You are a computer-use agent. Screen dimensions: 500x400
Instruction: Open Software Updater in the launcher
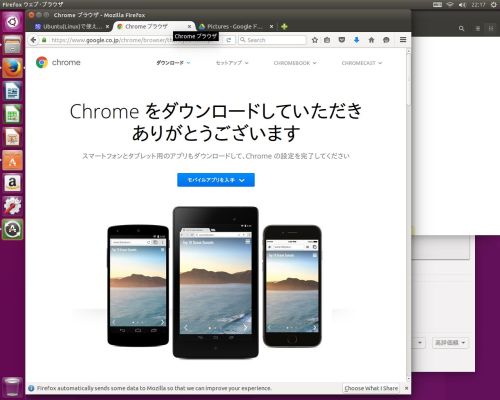(12, 229)
